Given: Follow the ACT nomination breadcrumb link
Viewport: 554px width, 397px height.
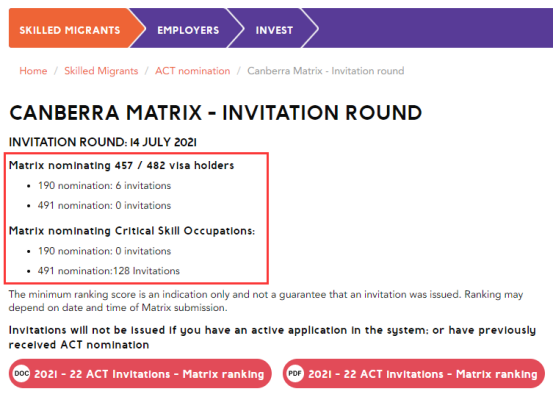Looking at the screenshot, I should coord(193,71).
